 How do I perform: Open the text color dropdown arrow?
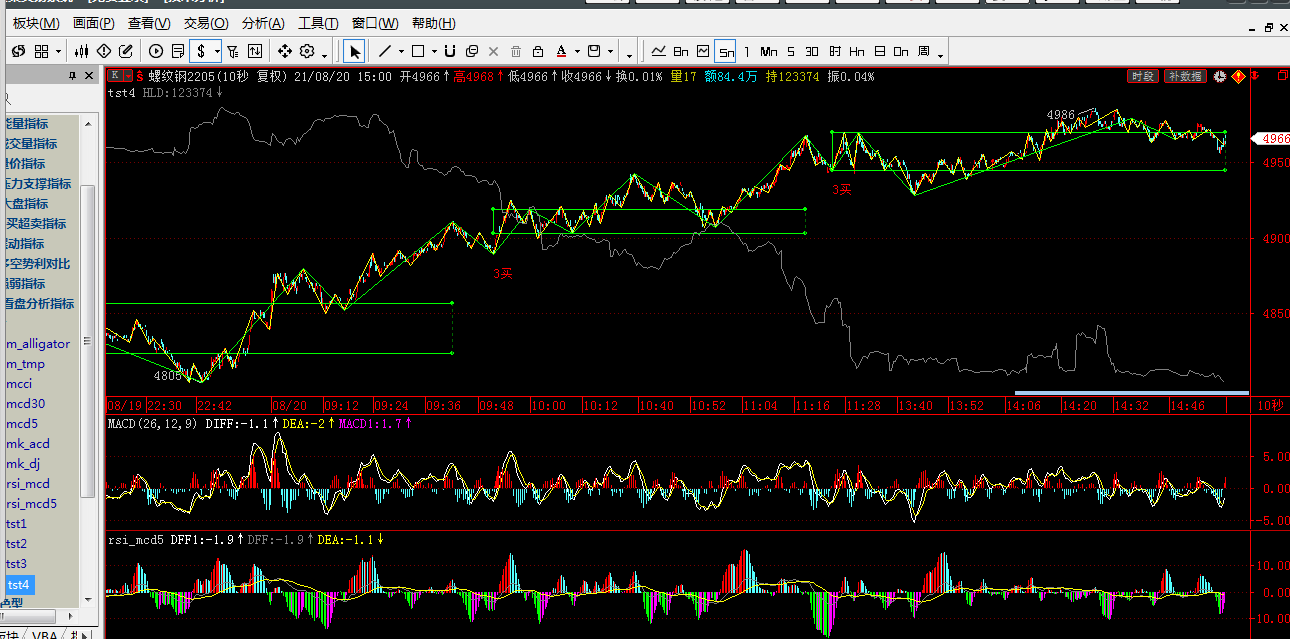click(x=577, y=51)
